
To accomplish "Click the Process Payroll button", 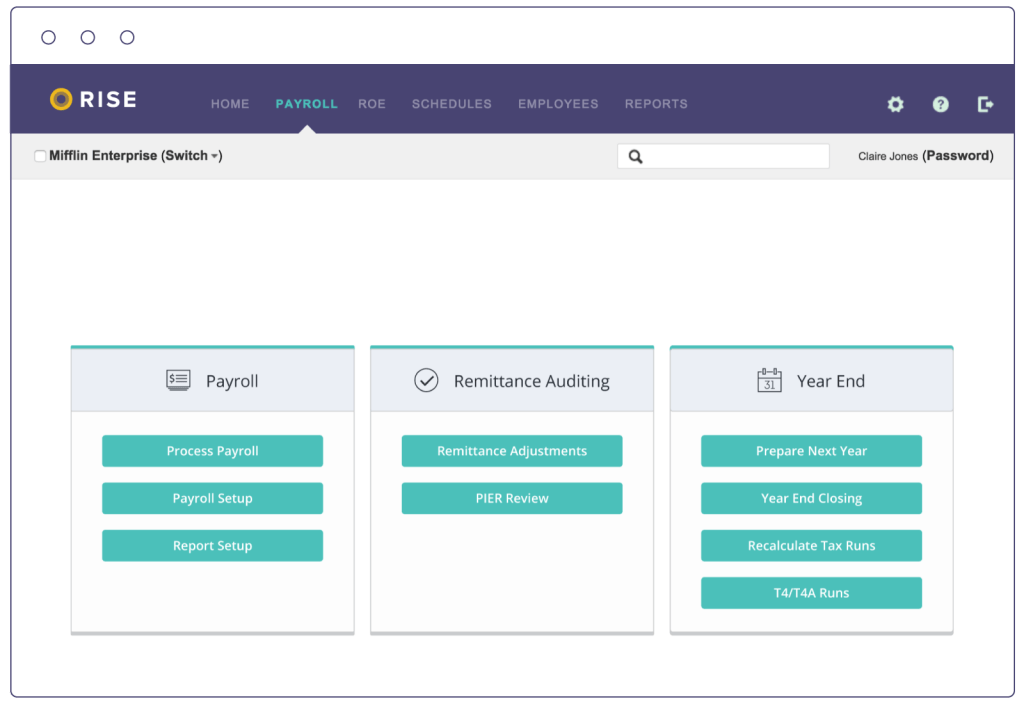I will [212, 451].
